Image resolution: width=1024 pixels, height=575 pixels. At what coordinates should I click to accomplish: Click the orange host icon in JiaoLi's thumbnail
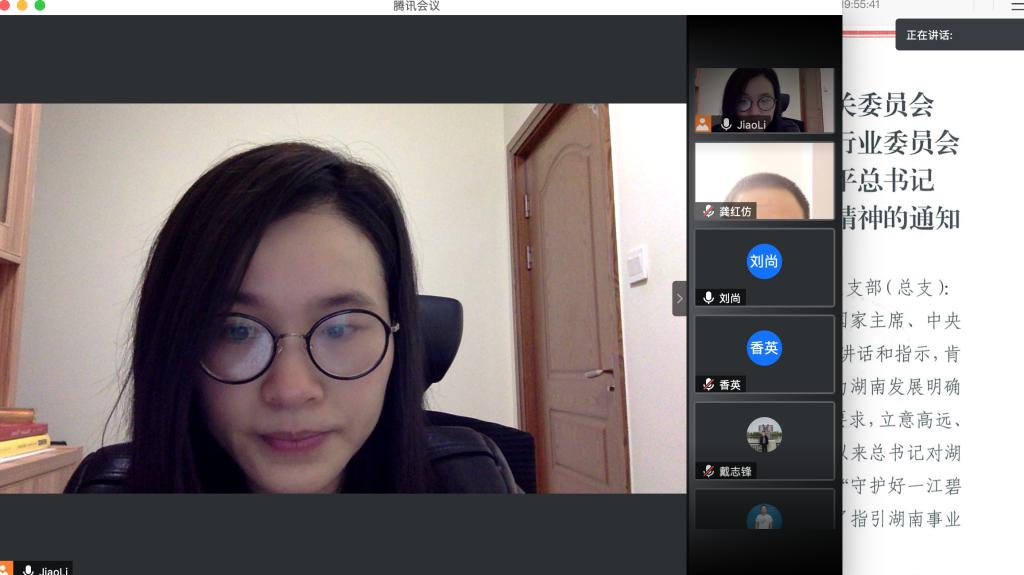[x=703, y=124]
